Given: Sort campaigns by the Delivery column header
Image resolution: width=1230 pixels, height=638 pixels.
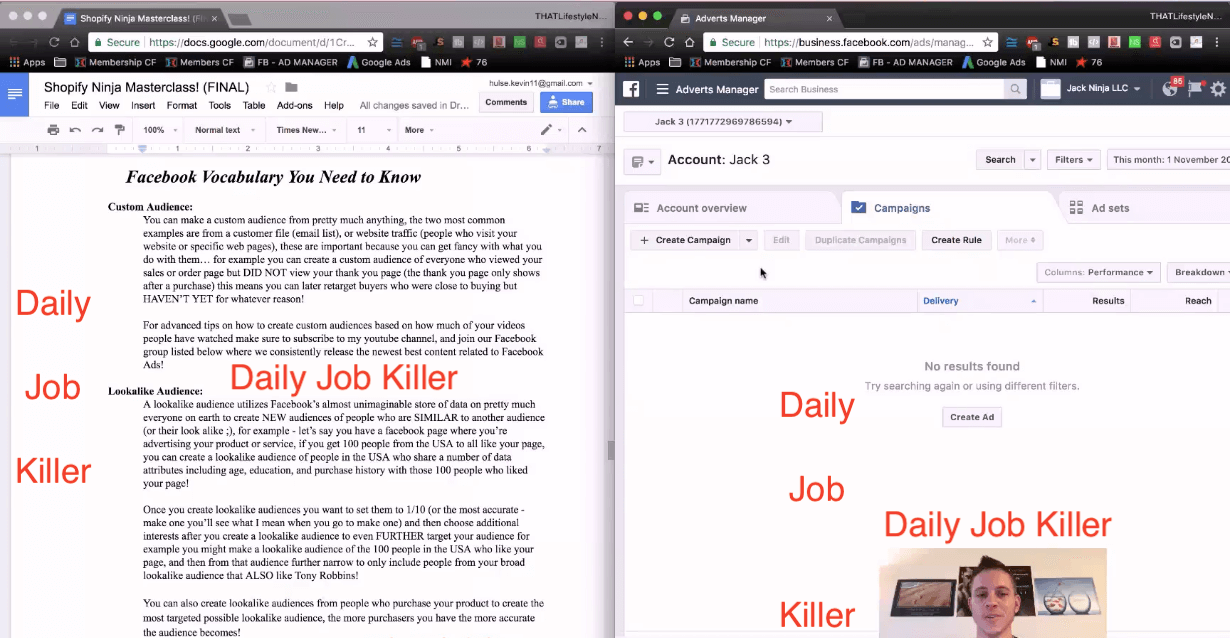Looking at the screenshot, I should point(980,300).
